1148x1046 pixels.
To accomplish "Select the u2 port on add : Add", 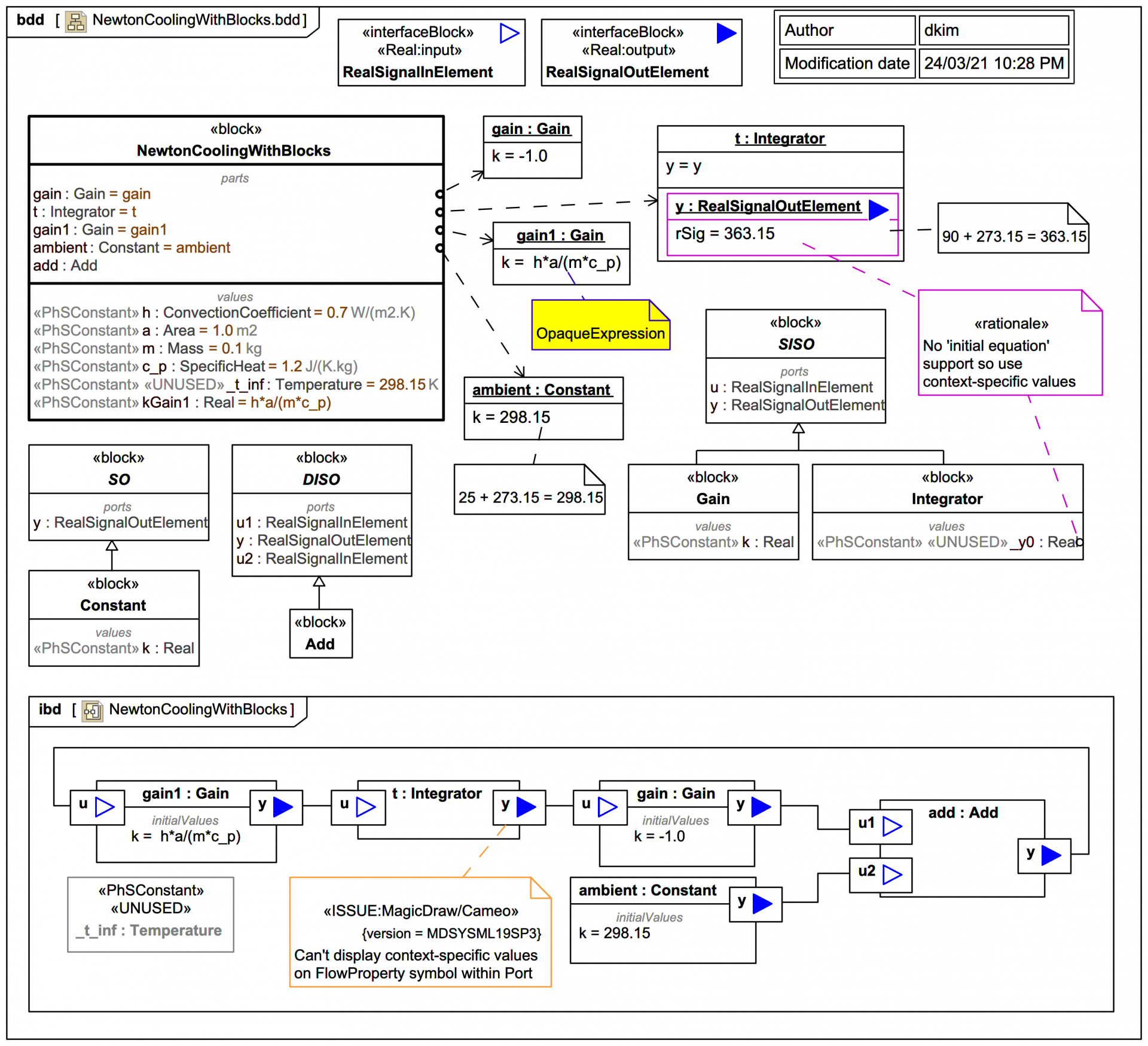I will pos(880,875).
